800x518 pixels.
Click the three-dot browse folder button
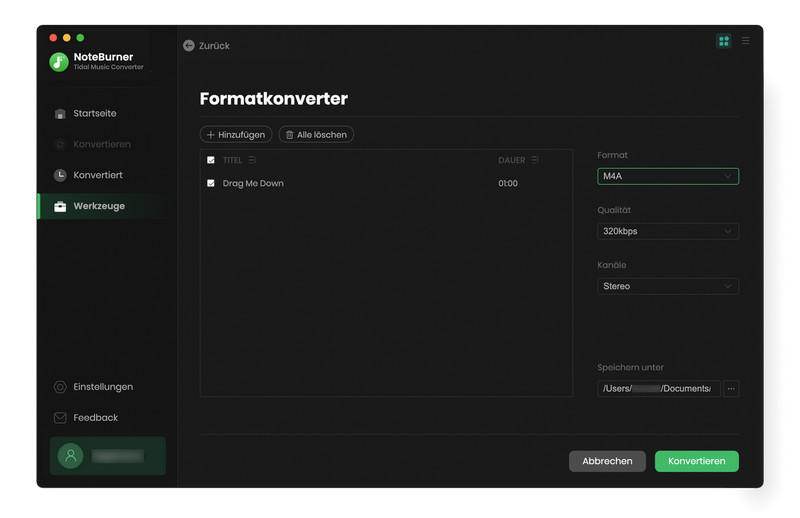tap(731, 389)
